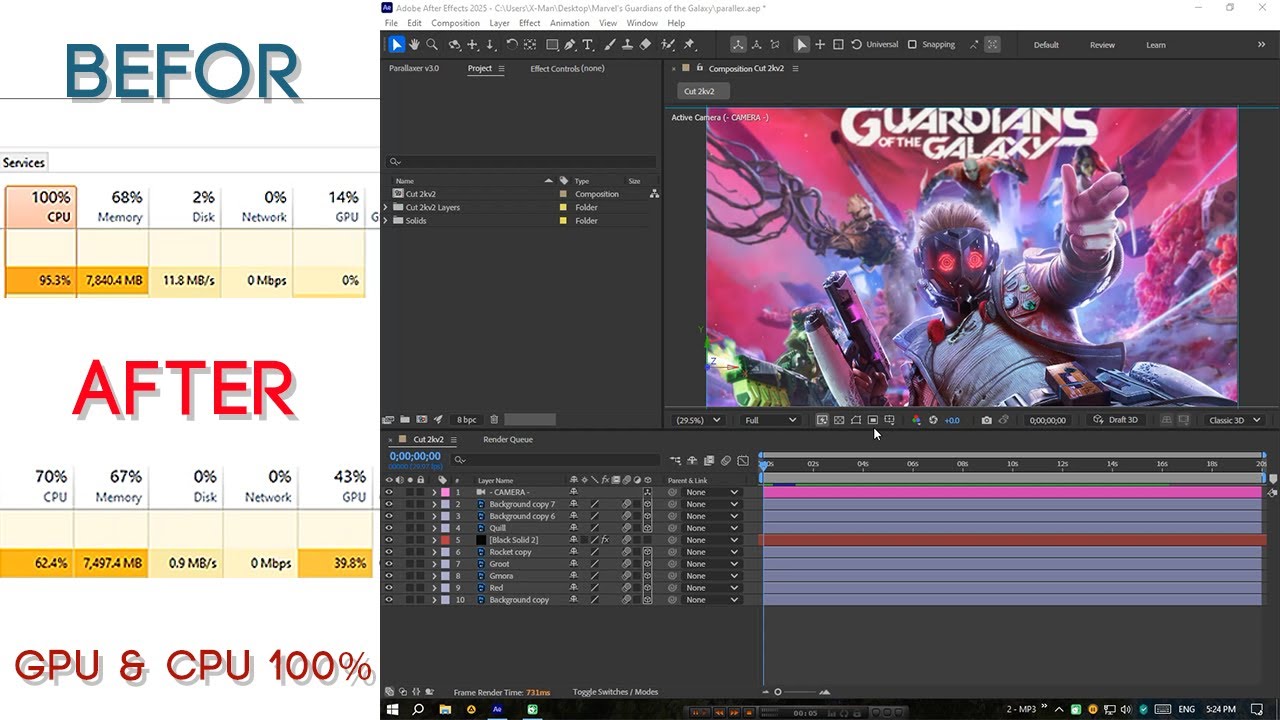The height and width of the screenshot is (720, 1280).
Task: Select the Selection (arrow) tool
Action: [x=397, y=44]
